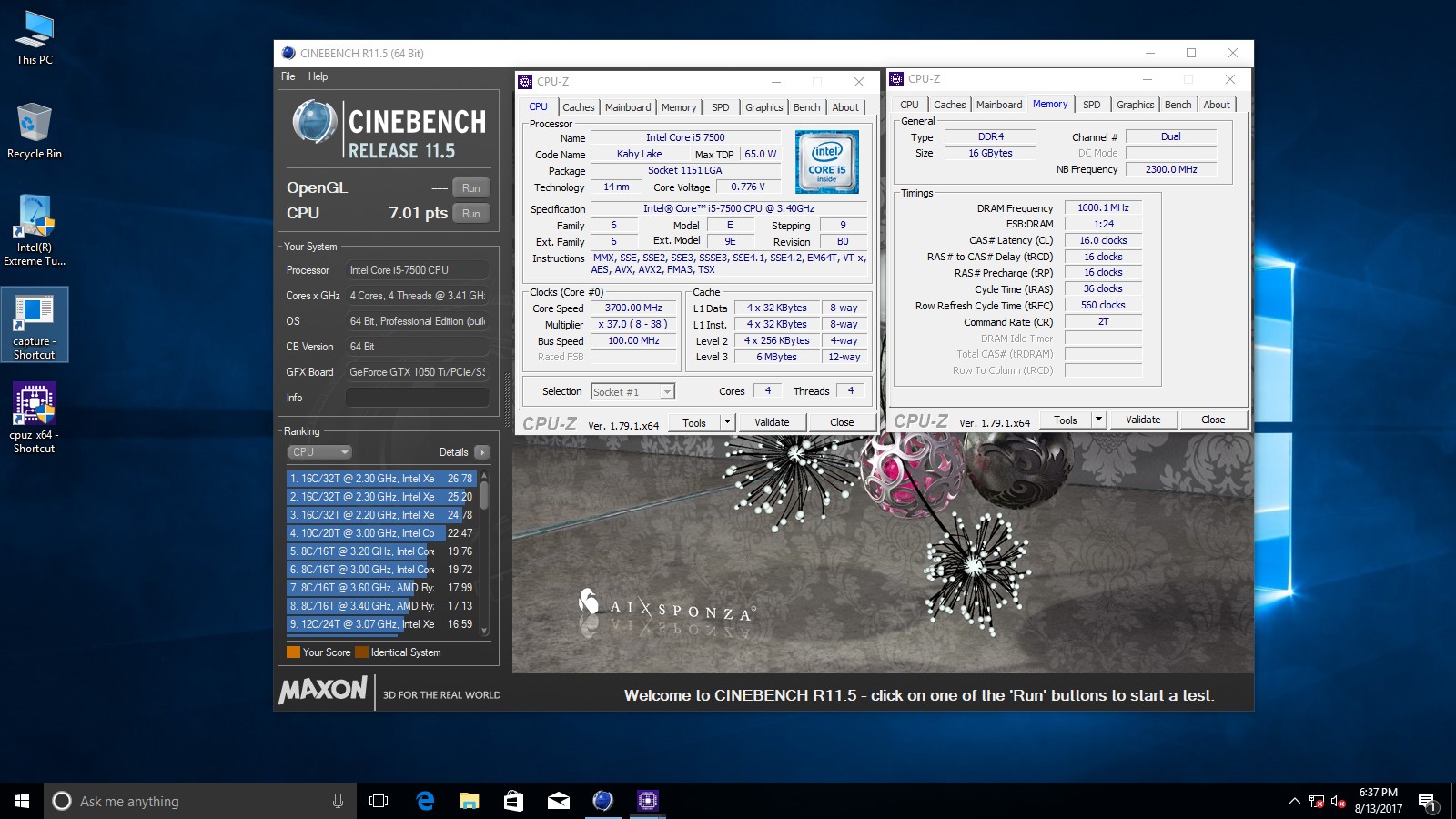
Task: Show hidden system tray icons
Action: point(1294,801)
